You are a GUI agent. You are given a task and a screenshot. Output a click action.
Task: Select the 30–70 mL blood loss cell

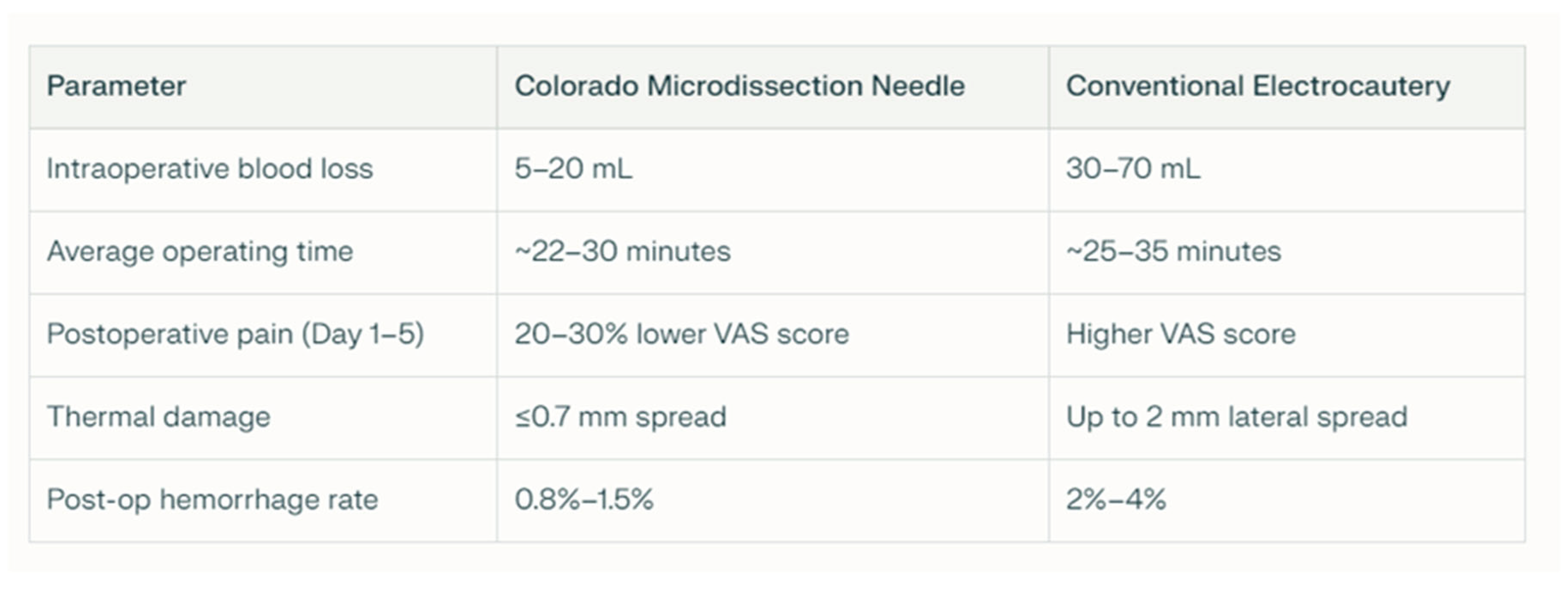click(x=1133, y=169)
